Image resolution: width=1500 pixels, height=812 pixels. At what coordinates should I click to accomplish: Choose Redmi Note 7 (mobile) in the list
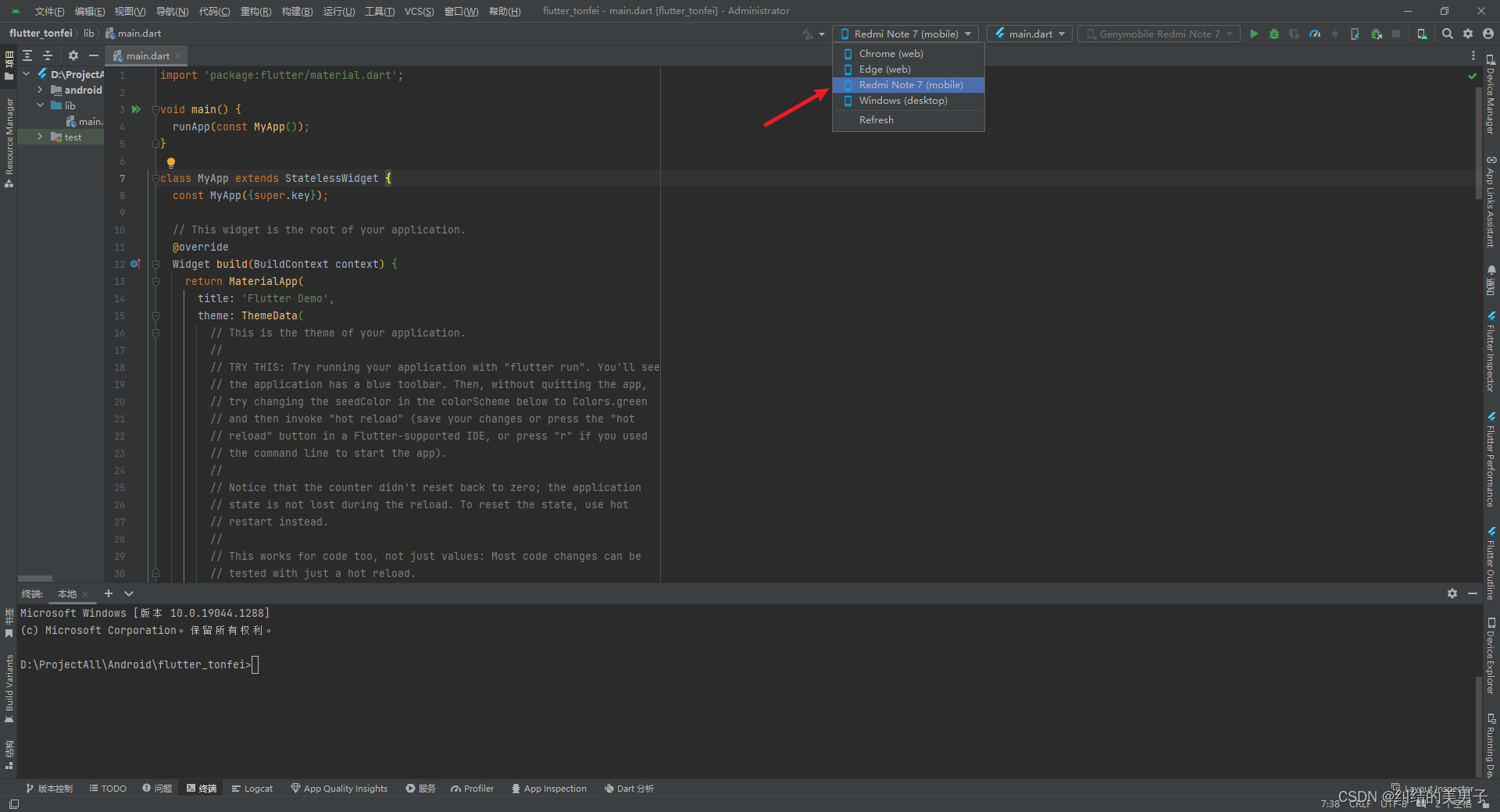tap(908, 85)
